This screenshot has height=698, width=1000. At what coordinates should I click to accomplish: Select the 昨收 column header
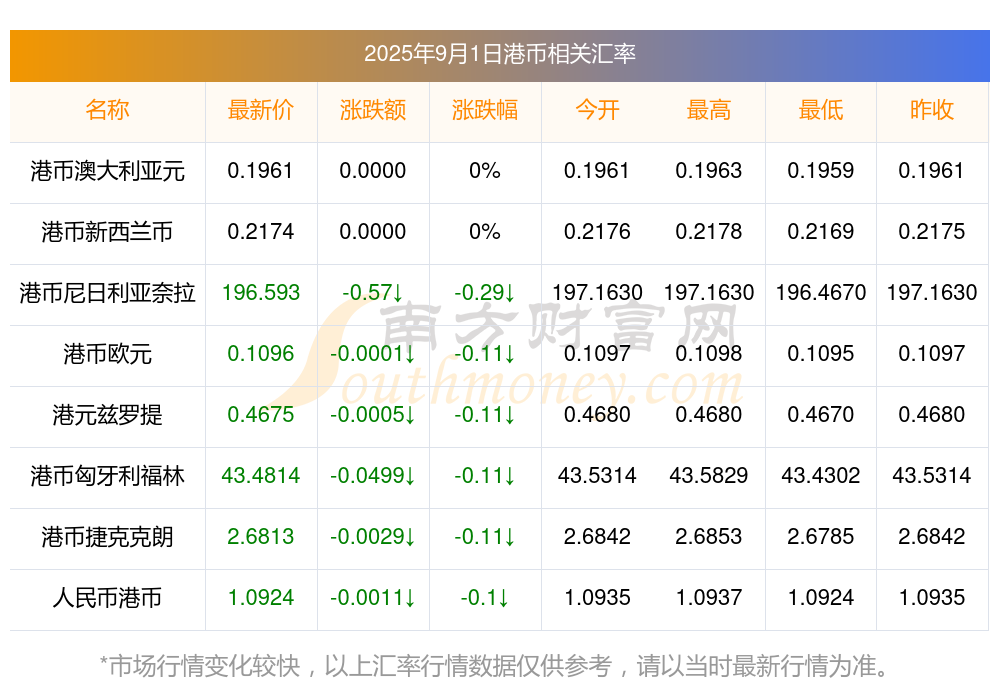(932, 110)
